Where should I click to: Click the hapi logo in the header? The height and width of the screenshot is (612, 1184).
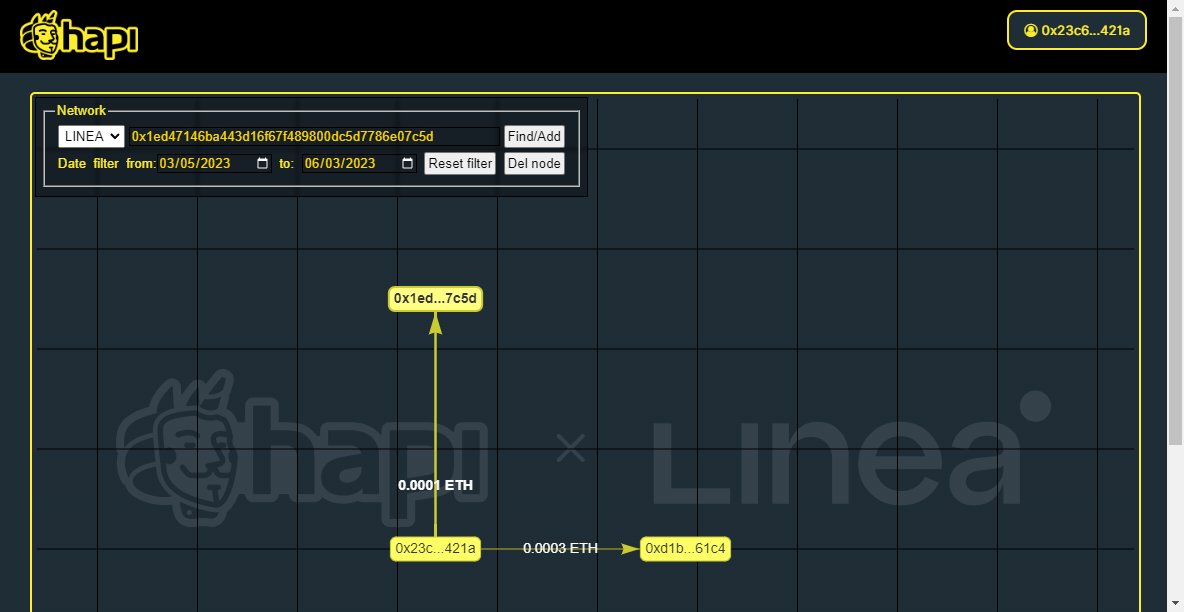79,36
